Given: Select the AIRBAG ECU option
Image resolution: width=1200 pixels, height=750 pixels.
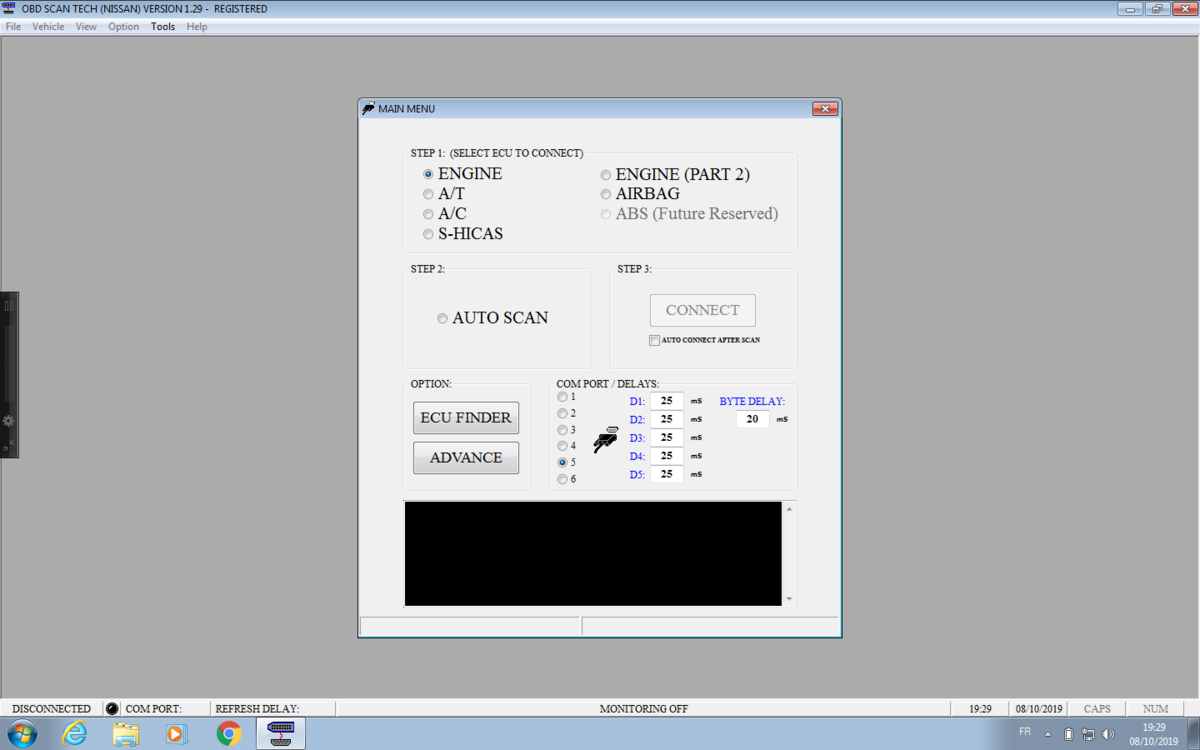Looking at the screenshot, I should point(606,194).
